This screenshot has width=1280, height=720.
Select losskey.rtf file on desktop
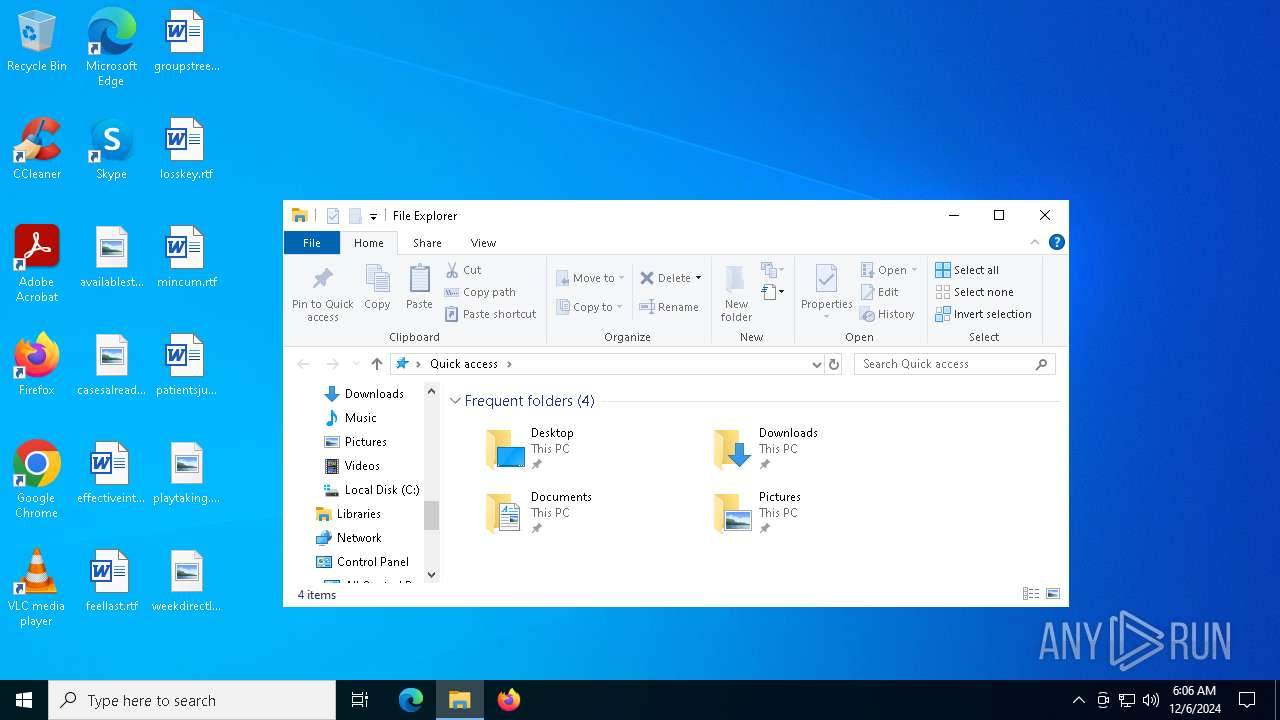[186, 150]
